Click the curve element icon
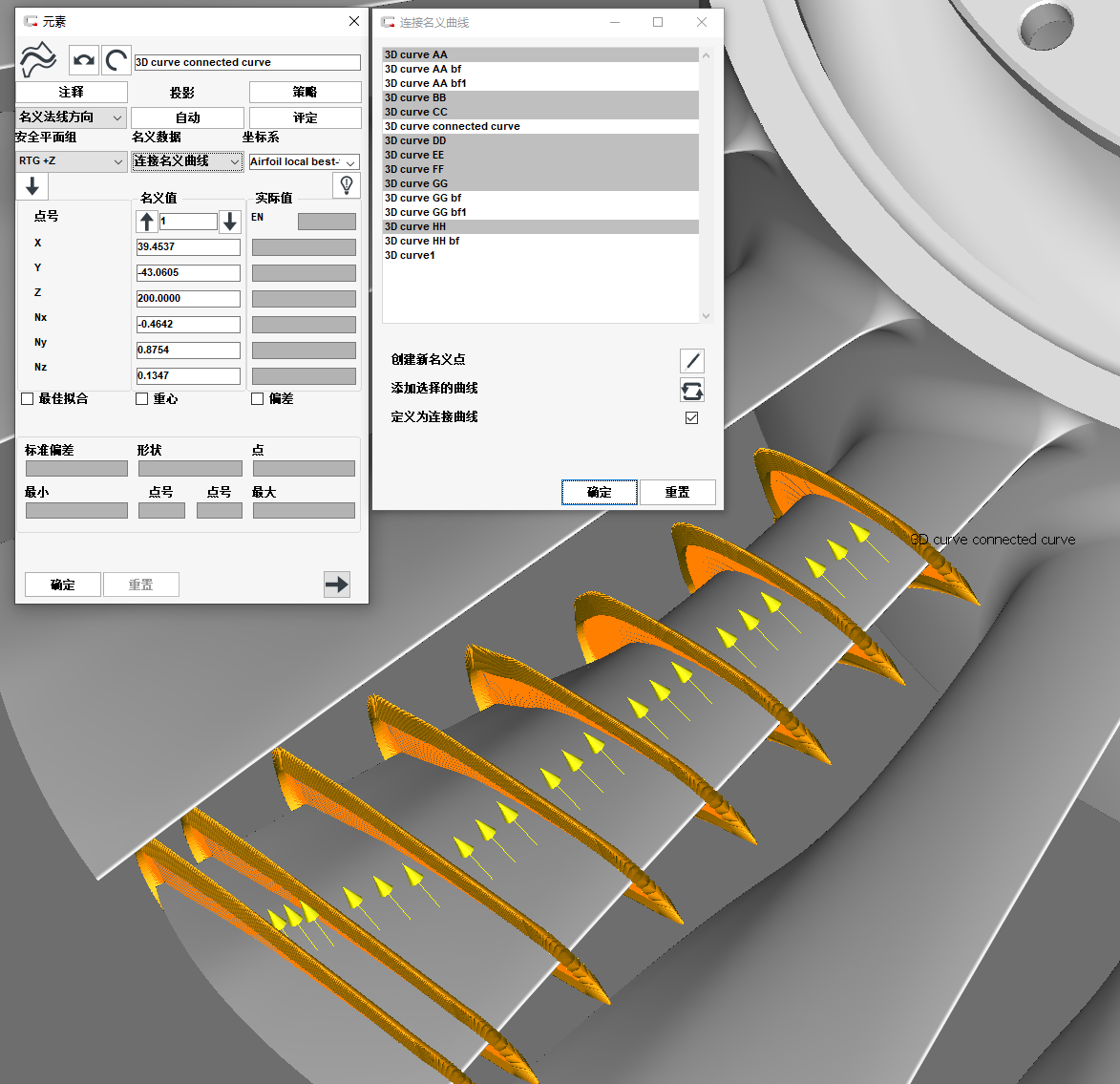This screenshot has height=1084, width=1120. 38,60
